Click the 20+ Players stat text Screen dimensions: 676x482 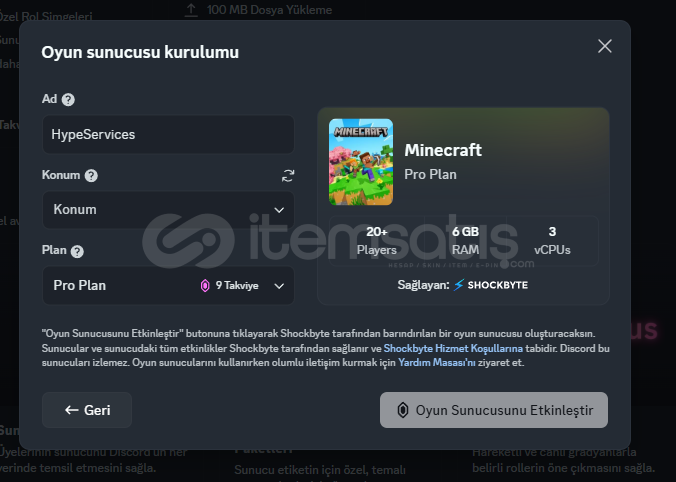(x=377, y=241)
